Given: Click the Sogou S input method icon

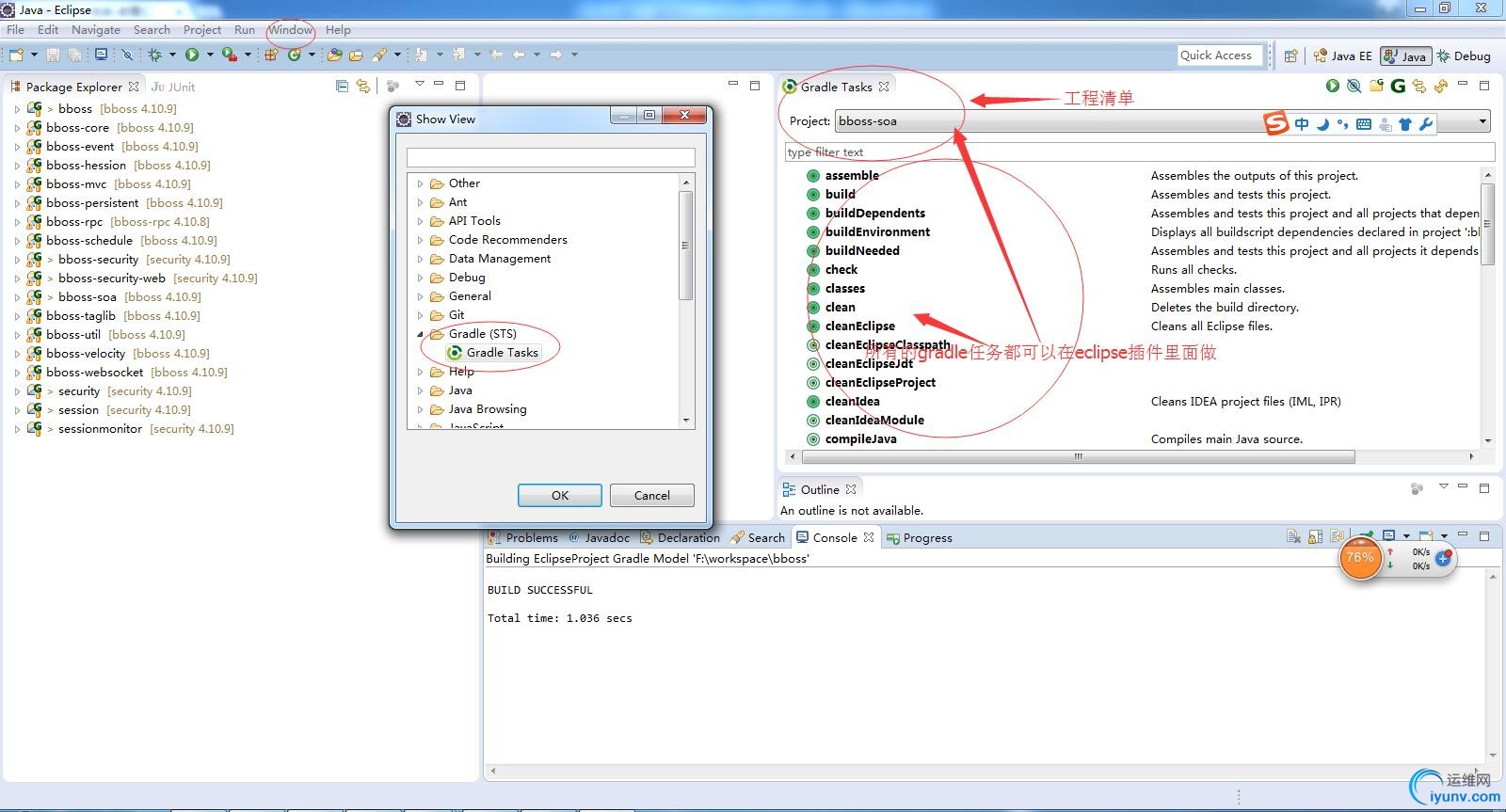Looking at the screenshot, I should tap(1275, 122).
